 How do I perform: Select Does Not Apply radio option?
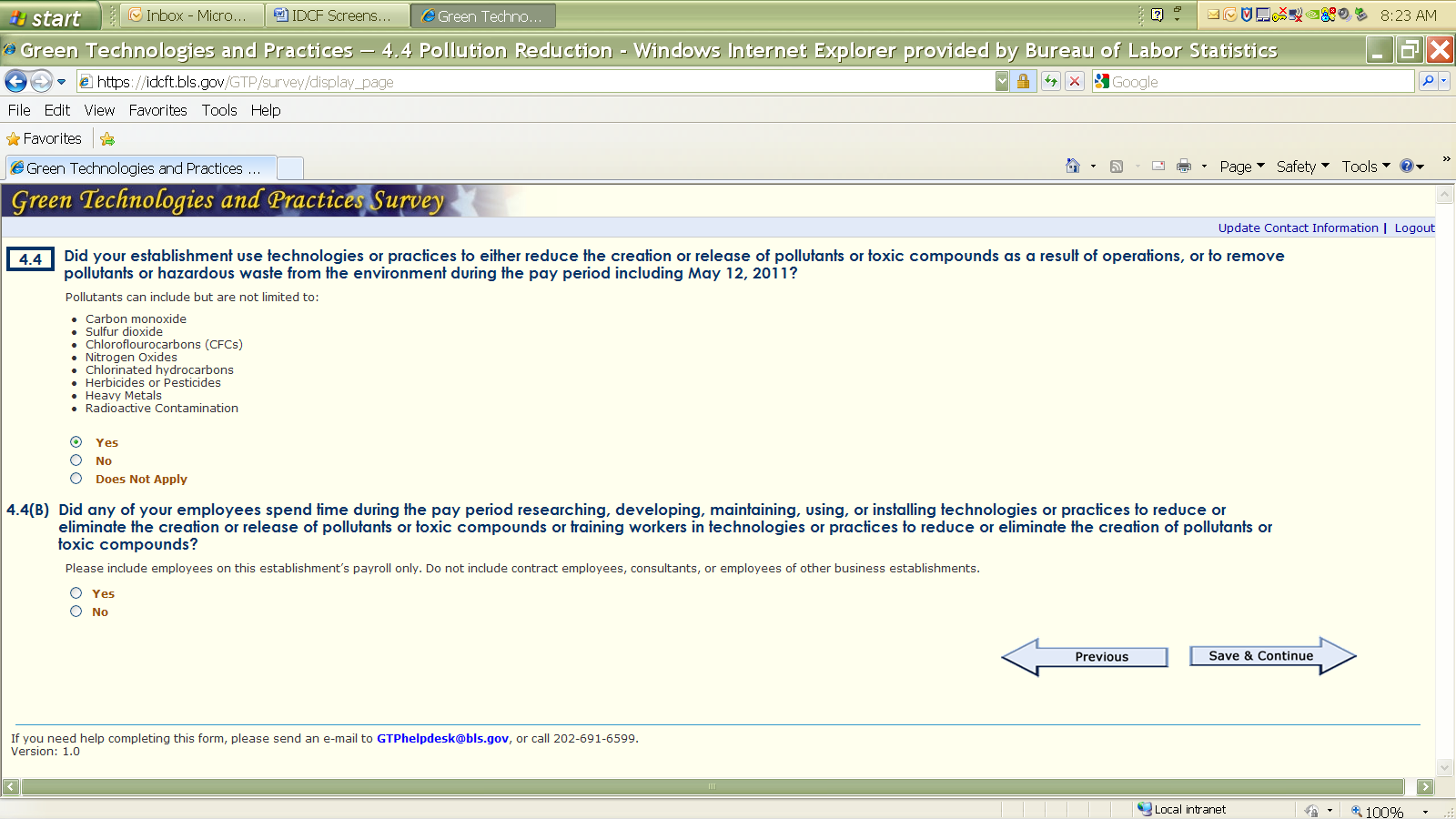point(76,479)
